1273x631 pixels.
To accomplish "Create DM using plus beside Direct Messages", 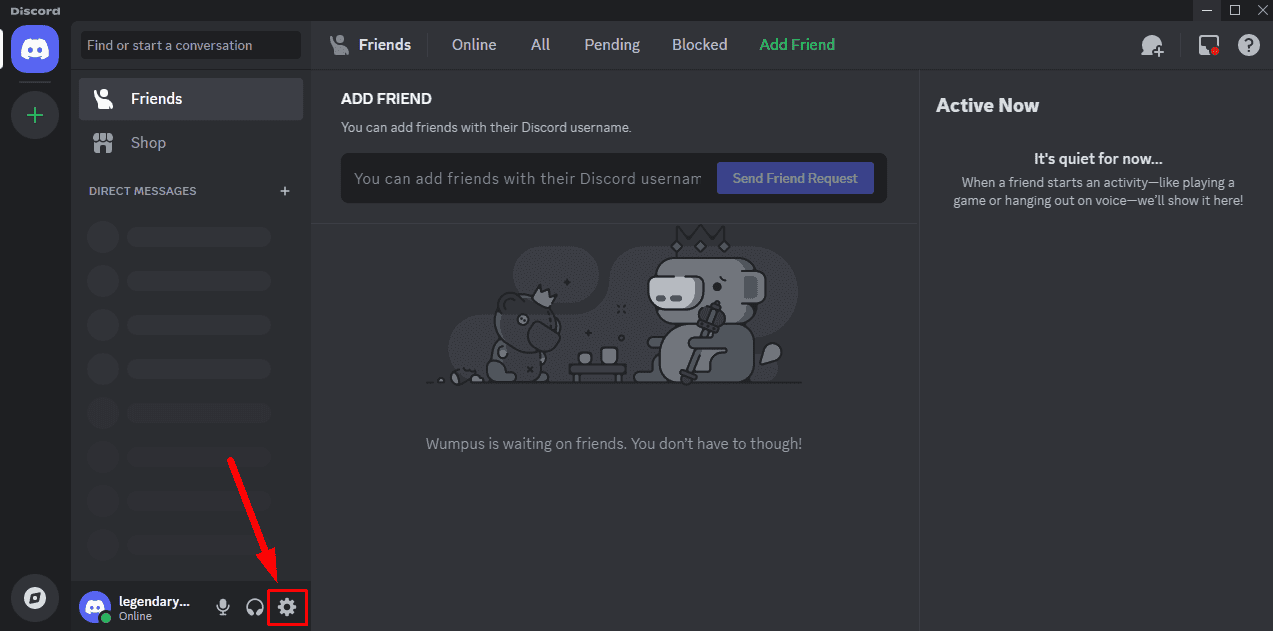I will click(x=285, y=191).
